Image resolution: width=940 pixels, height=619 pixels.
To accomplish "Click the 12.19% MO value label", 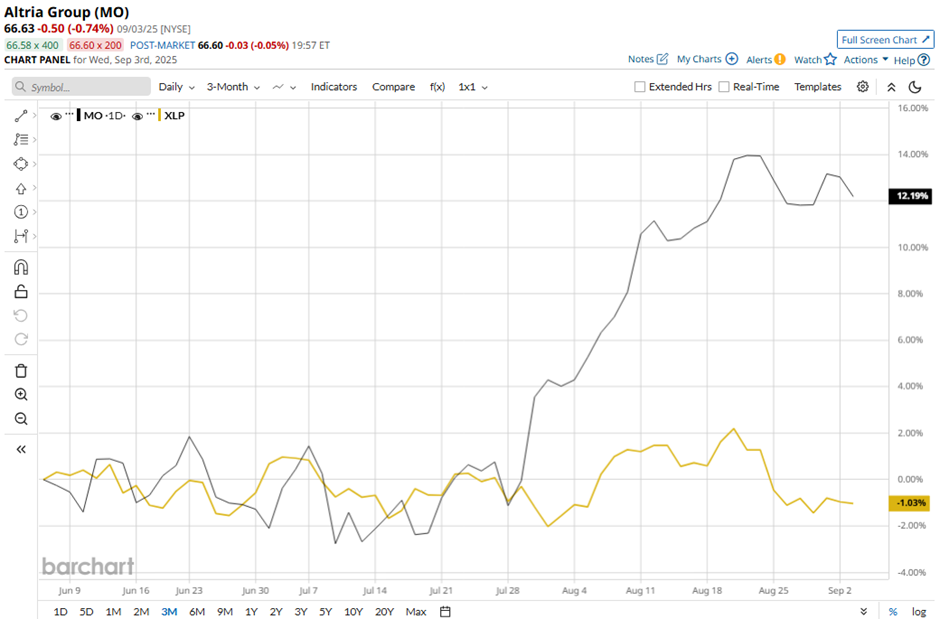I will click(x=910, y=196).
